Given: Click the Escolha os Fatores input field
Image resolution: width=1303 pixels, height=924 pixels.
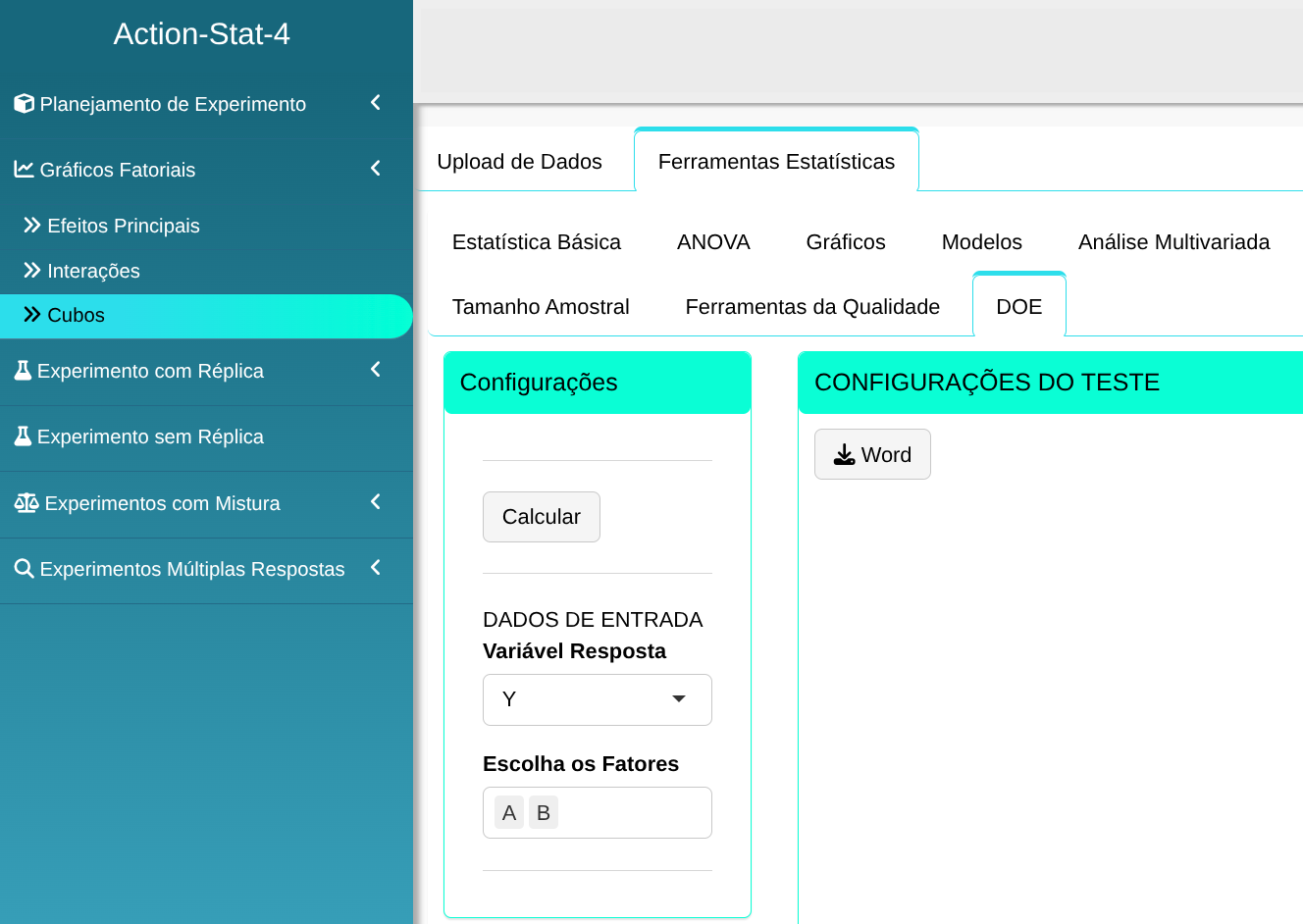Looking at the screenshot, I should pyautogui.click(x=633, y=813).
